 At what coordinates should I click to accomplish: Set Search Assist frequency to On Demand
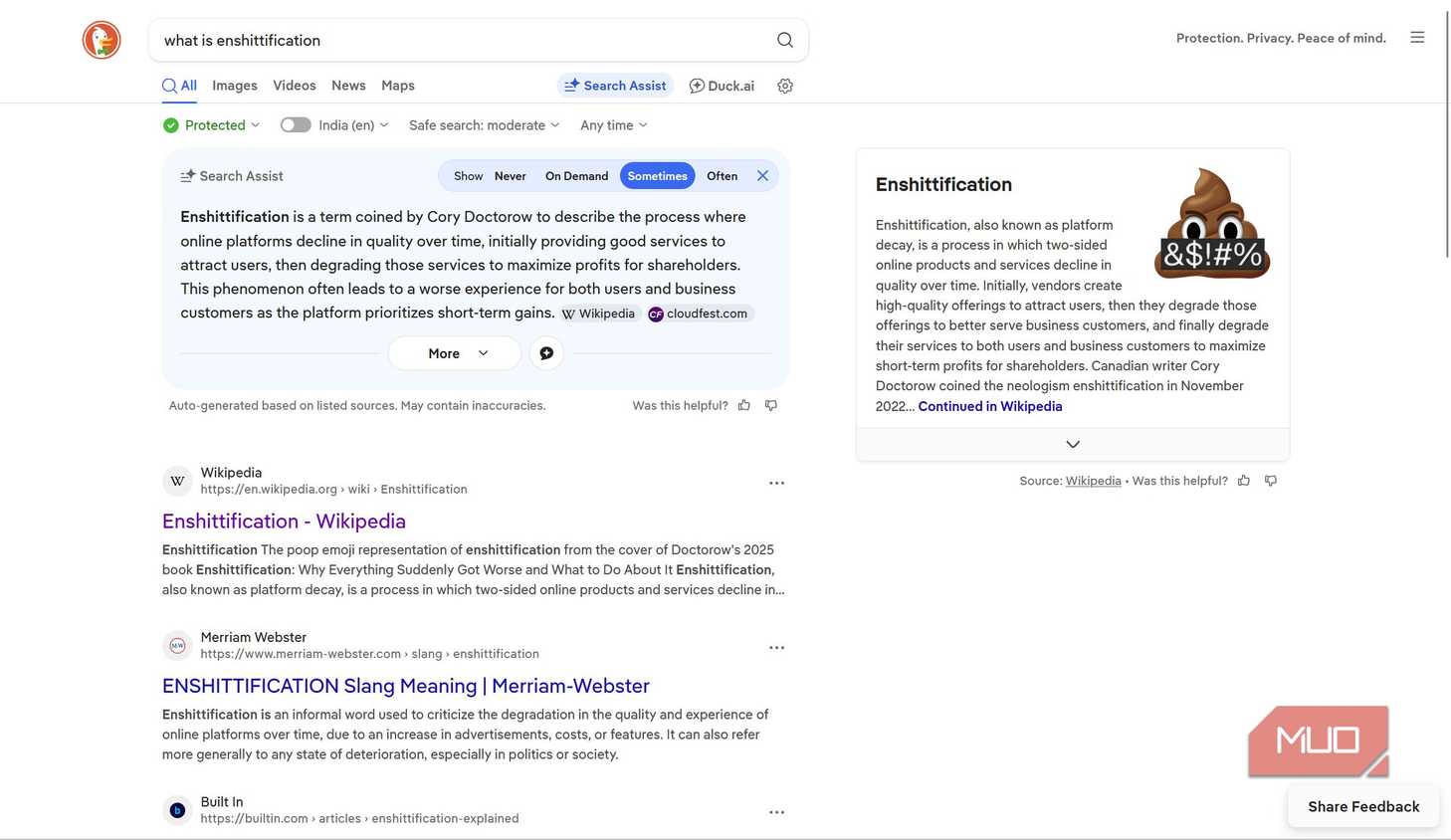point(576,176)
